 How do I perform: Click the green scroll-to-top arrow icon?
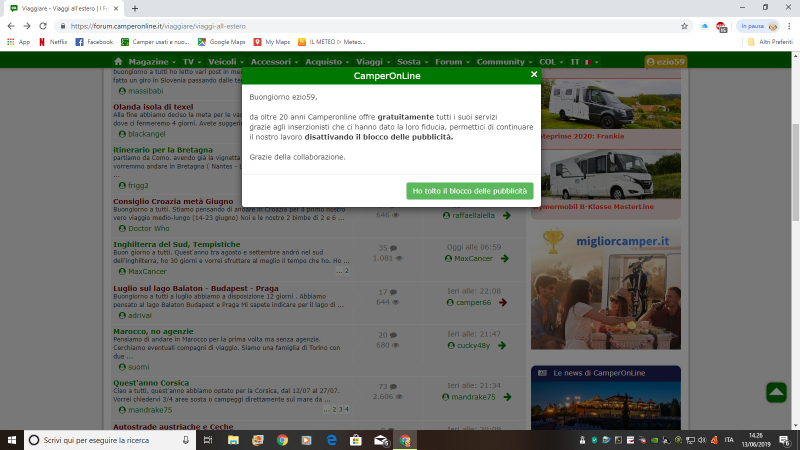[x=776, y=392]
